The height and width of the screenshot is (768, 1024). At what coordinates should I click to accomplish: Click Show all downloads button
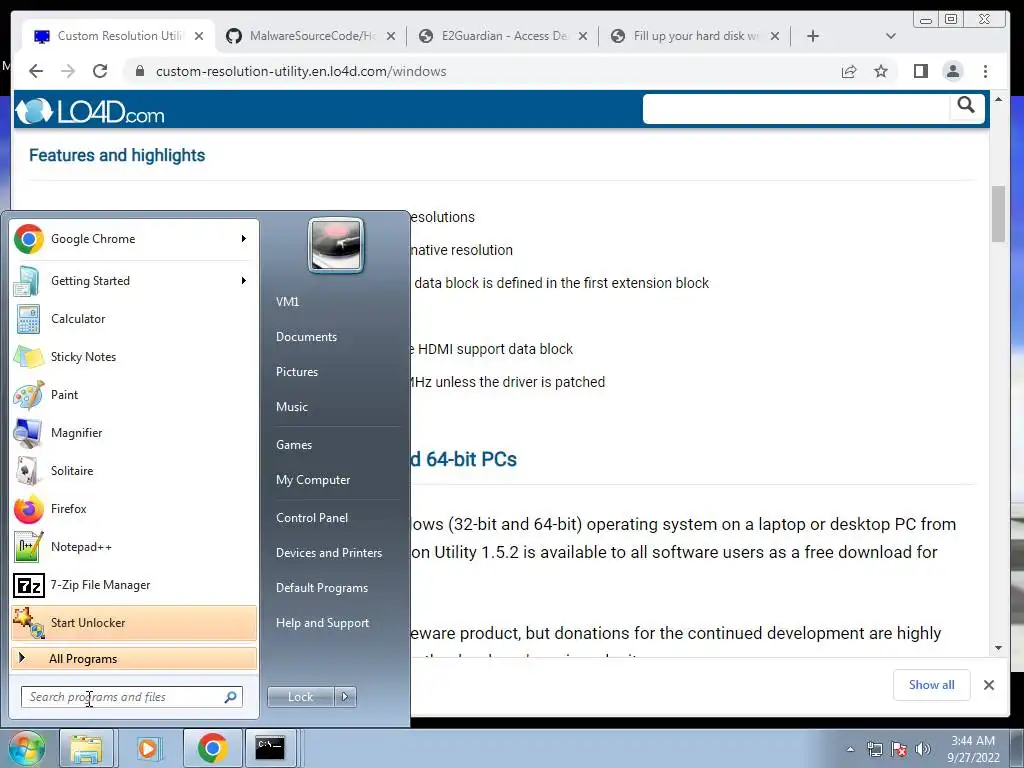[931, 685]
